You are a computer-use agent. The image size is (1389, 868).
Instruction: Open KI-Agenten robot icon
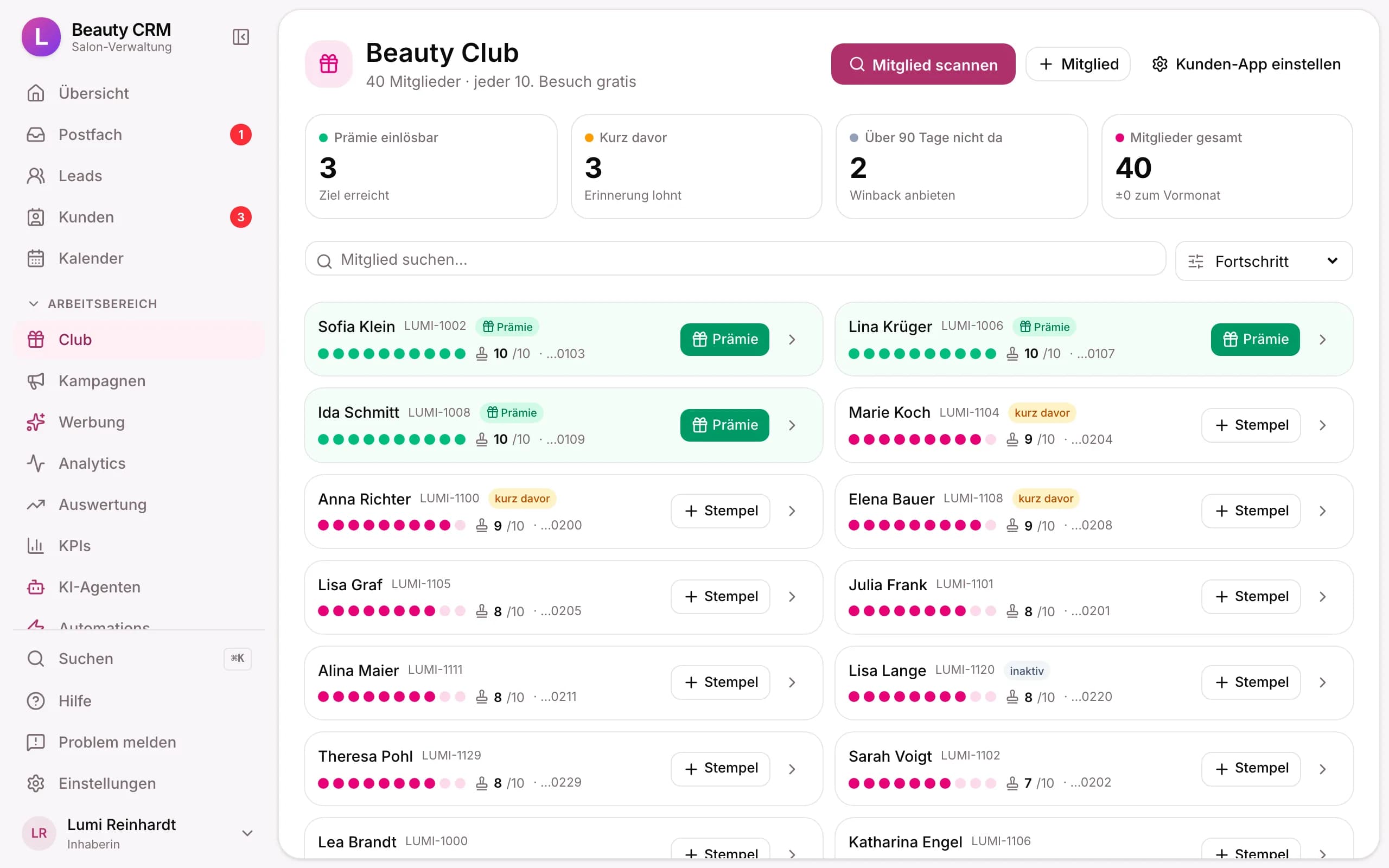(36, 588)
